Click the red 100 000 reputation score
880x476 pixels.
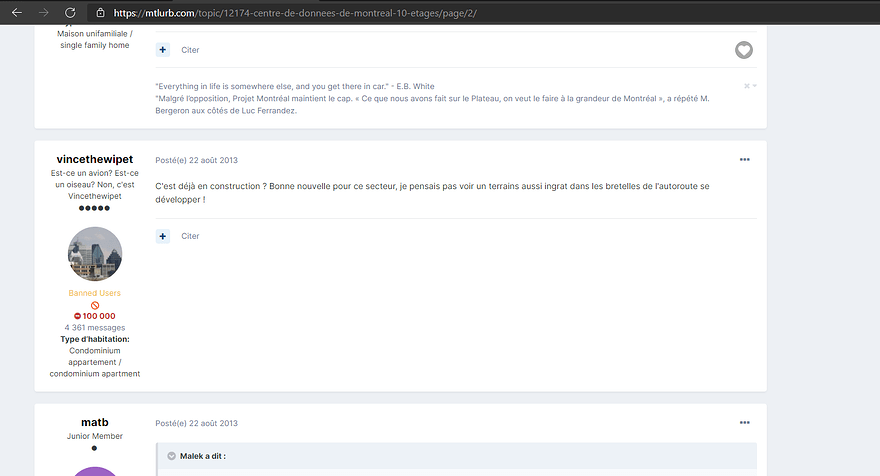95,316
